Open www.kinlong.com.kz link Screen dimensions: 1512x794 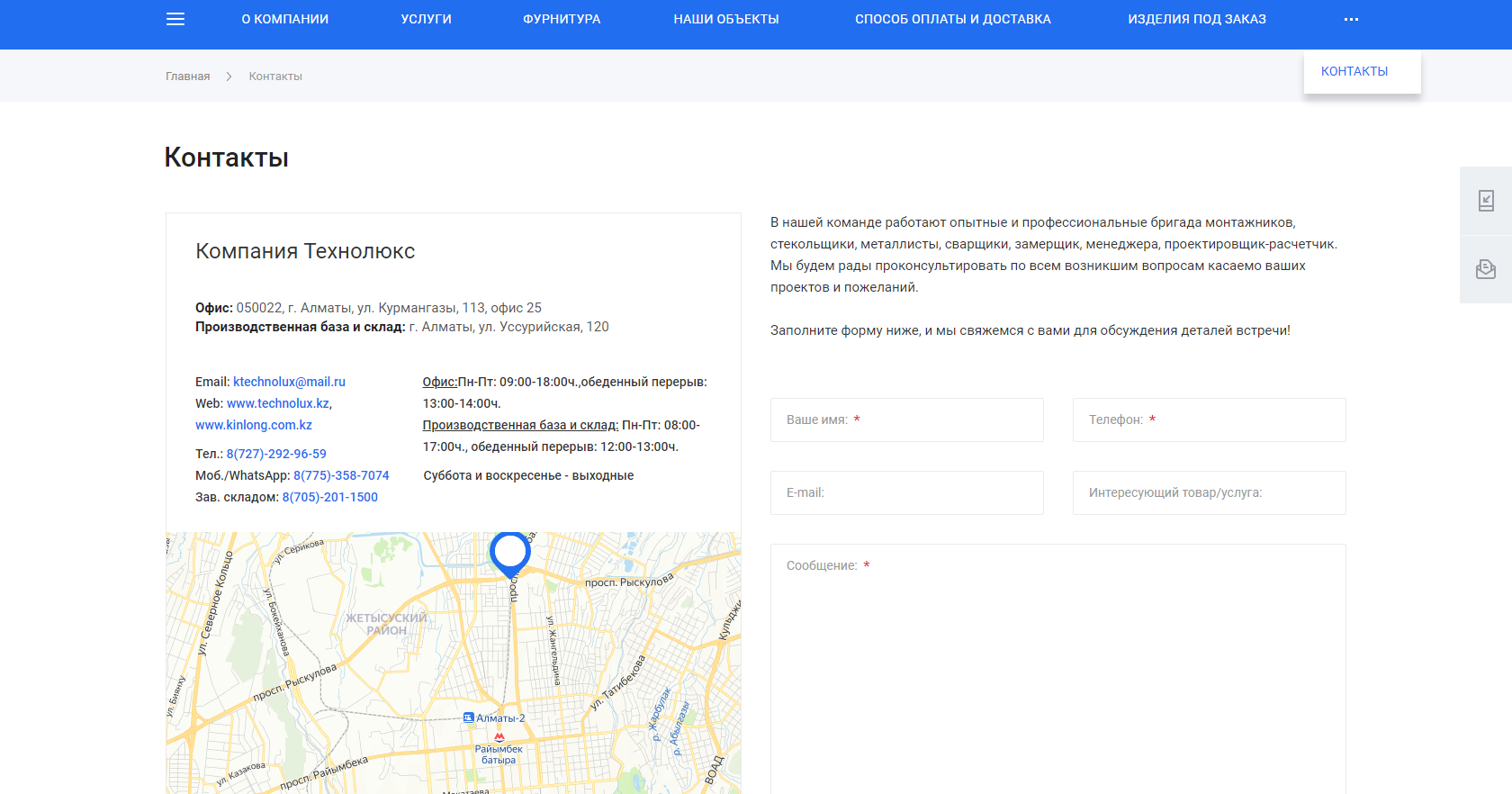click(254, 425)
